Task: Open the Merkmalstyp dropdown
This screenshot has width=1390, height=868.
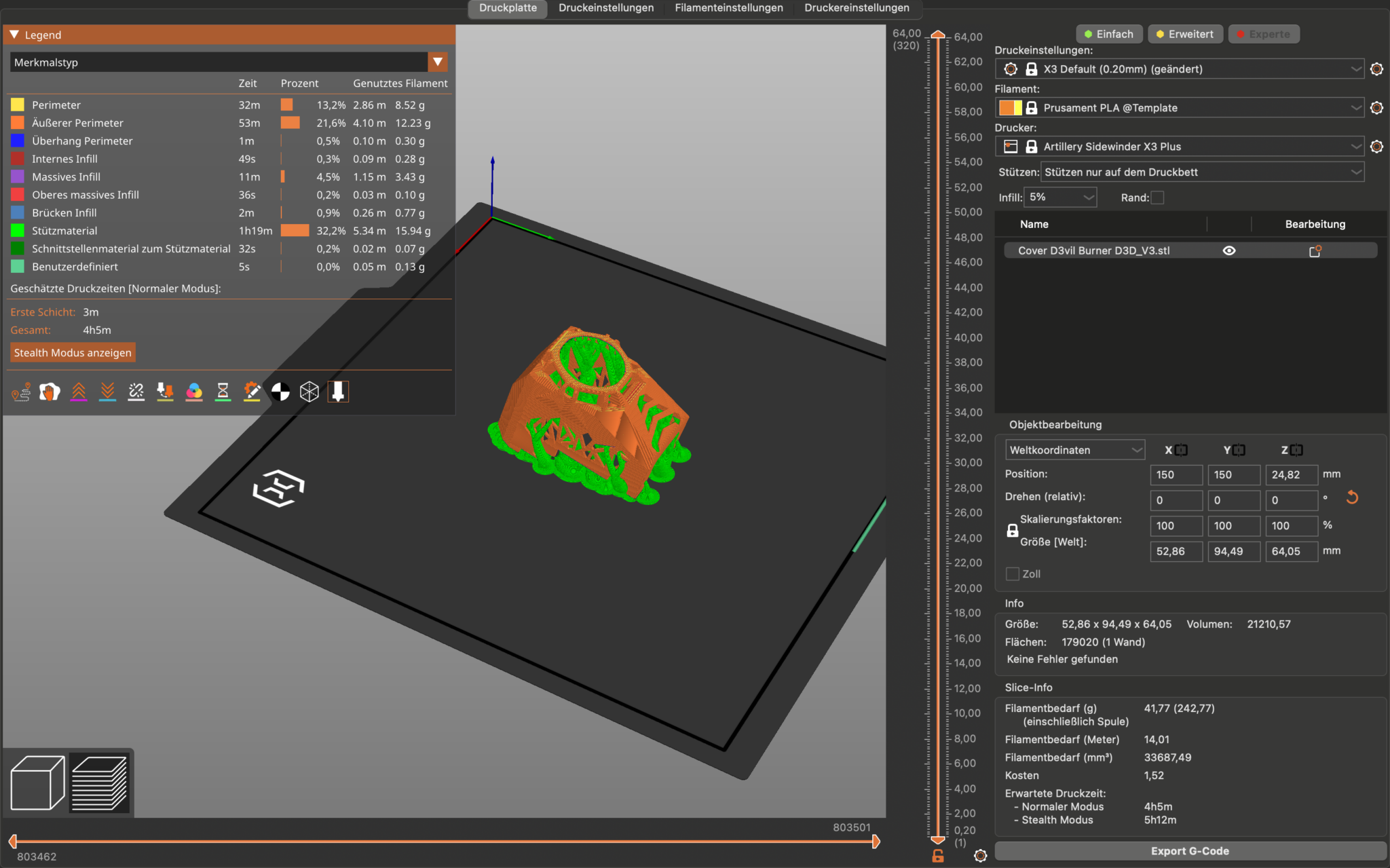Action: click(x=437, y=62)
